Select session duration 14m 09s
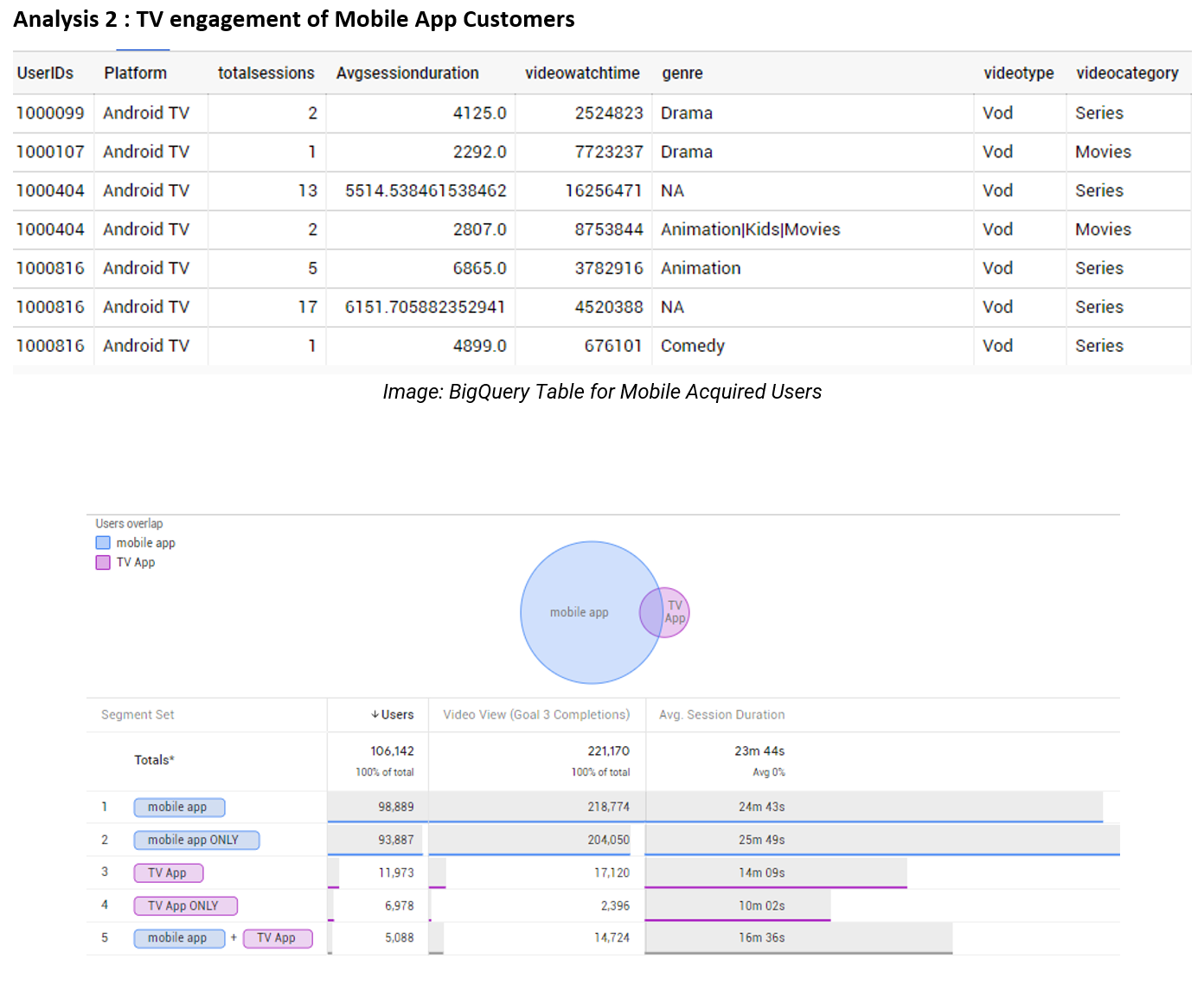This screenshot has width=1204, height=984. click(x=762, y=872)
